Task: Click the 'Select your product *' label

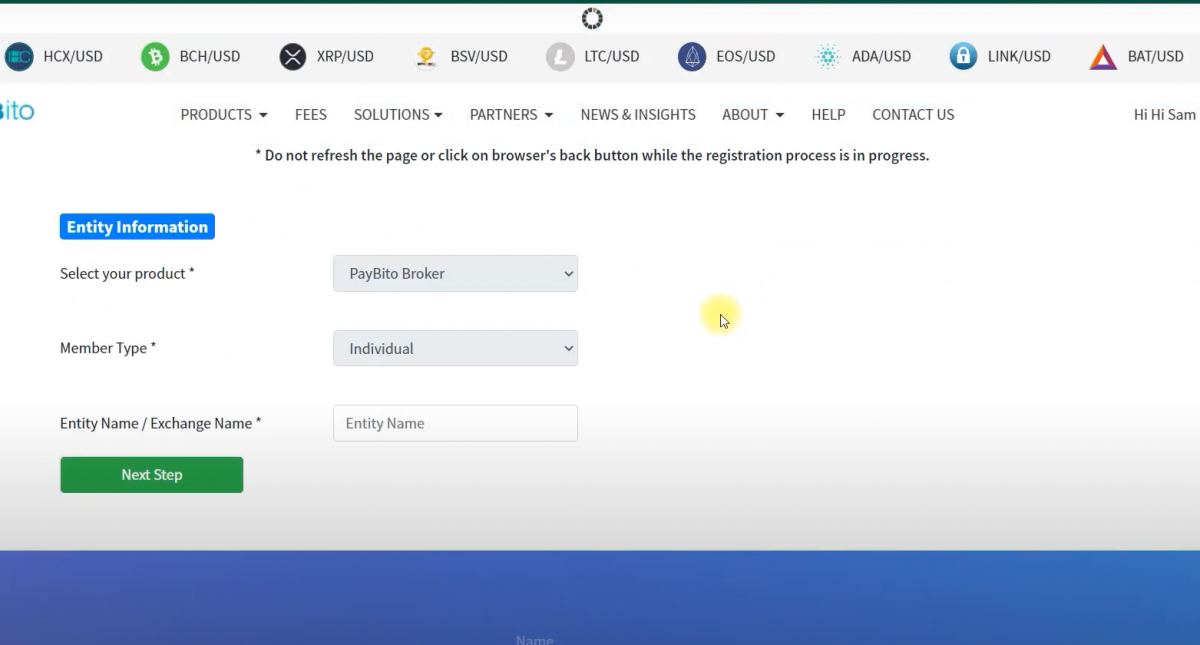Action: pos(127,274)
